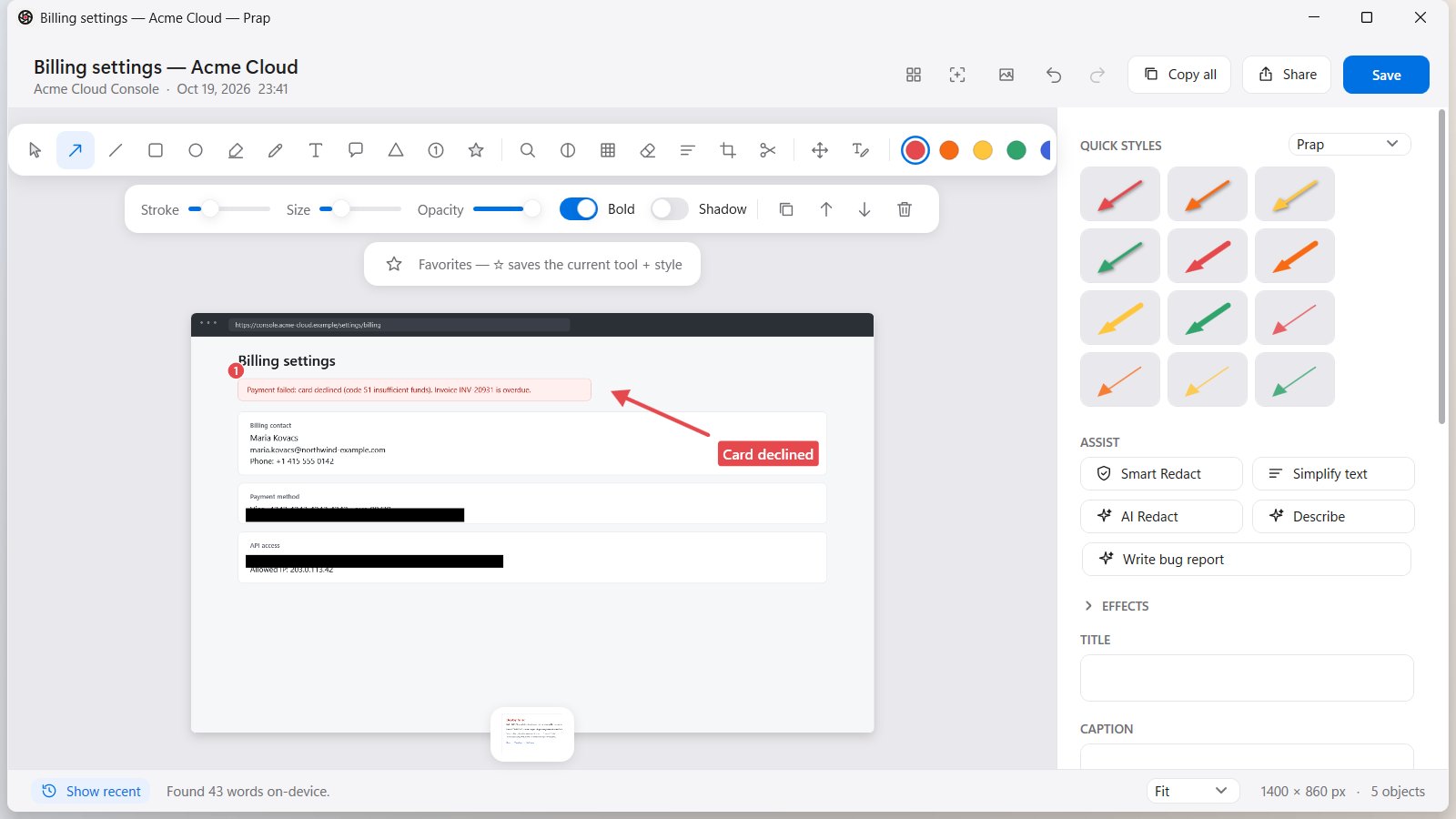Save the annotated screenshot

[x=1386, y=75]
